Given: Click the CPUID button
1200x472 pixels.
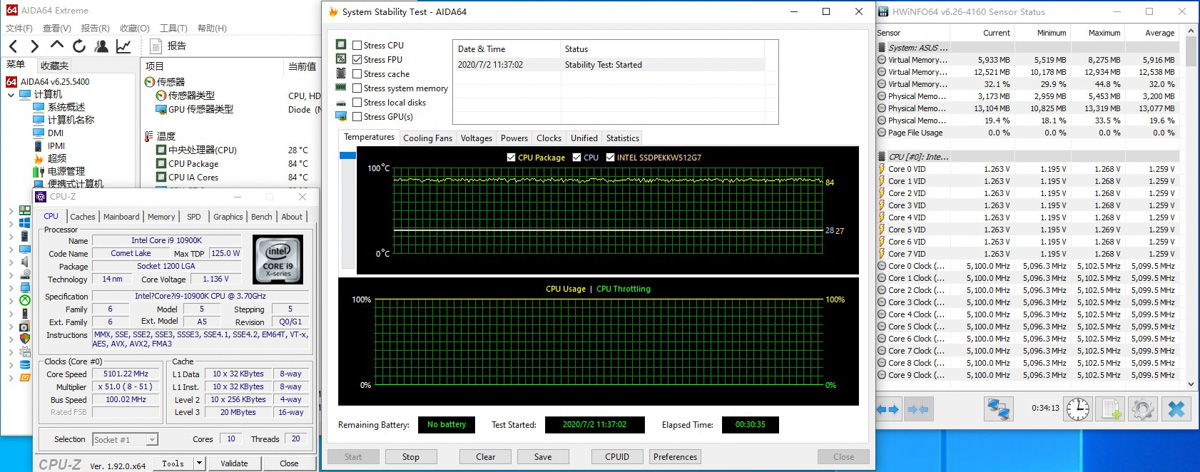Looking at the screenshot, I should coord(617,457).
